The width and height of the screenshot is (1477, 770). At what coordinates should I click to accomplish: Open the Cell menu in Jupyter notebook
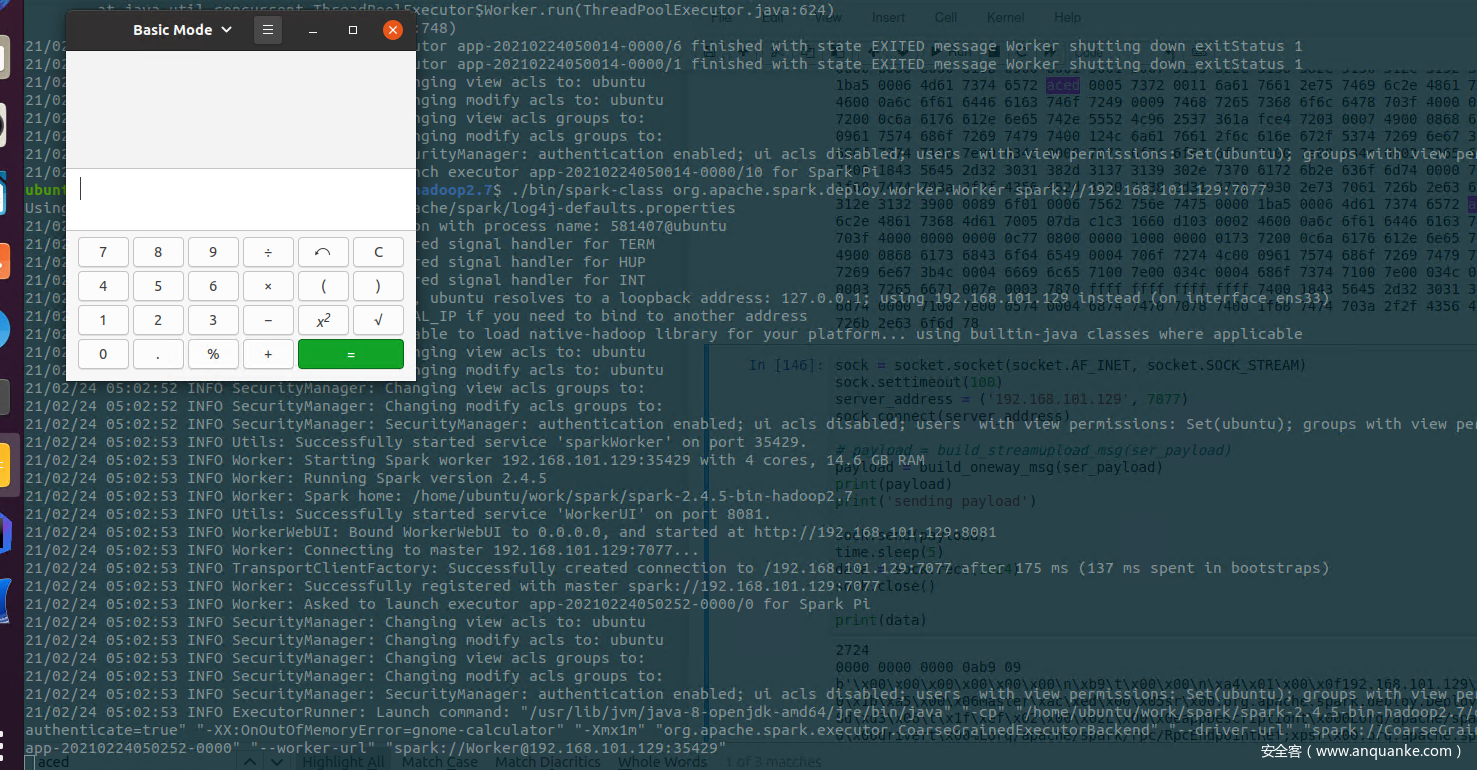[x=946, y=17]
